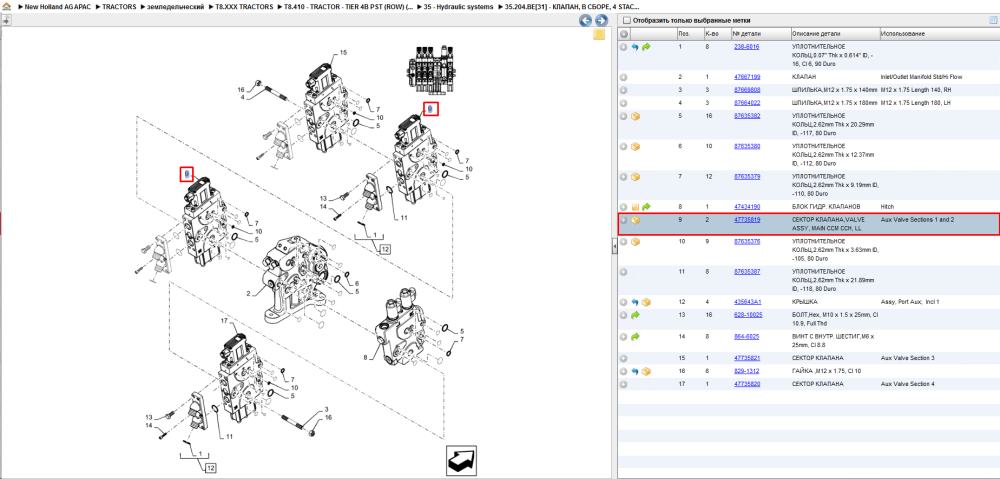Open 'земледельческий' breadcrumb item
This screenshot has width=1000, height=479.
[x=177, y=6]
